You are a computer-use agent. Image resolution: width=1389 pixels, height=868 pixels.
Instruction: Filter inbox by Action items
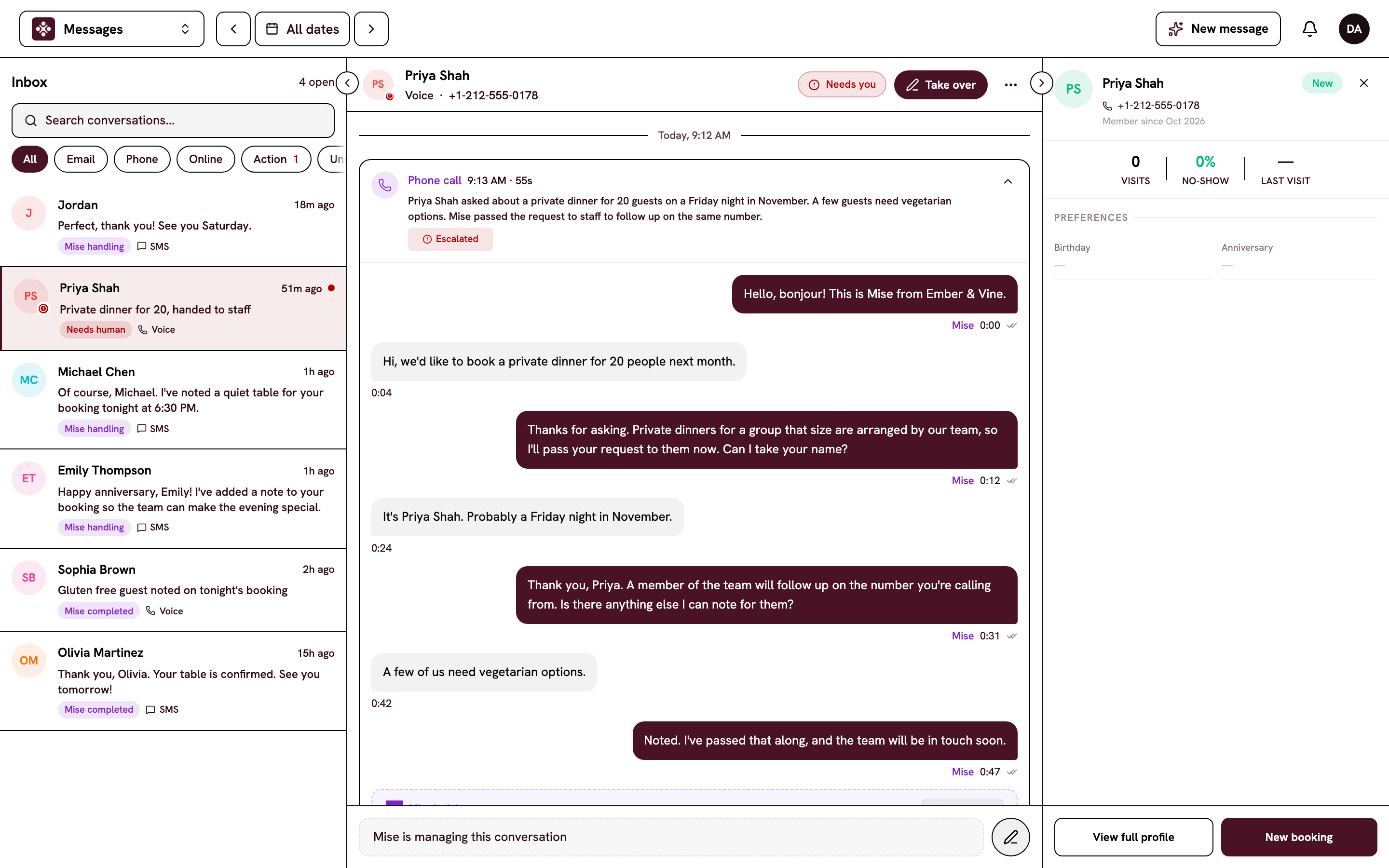click(275, 159)
